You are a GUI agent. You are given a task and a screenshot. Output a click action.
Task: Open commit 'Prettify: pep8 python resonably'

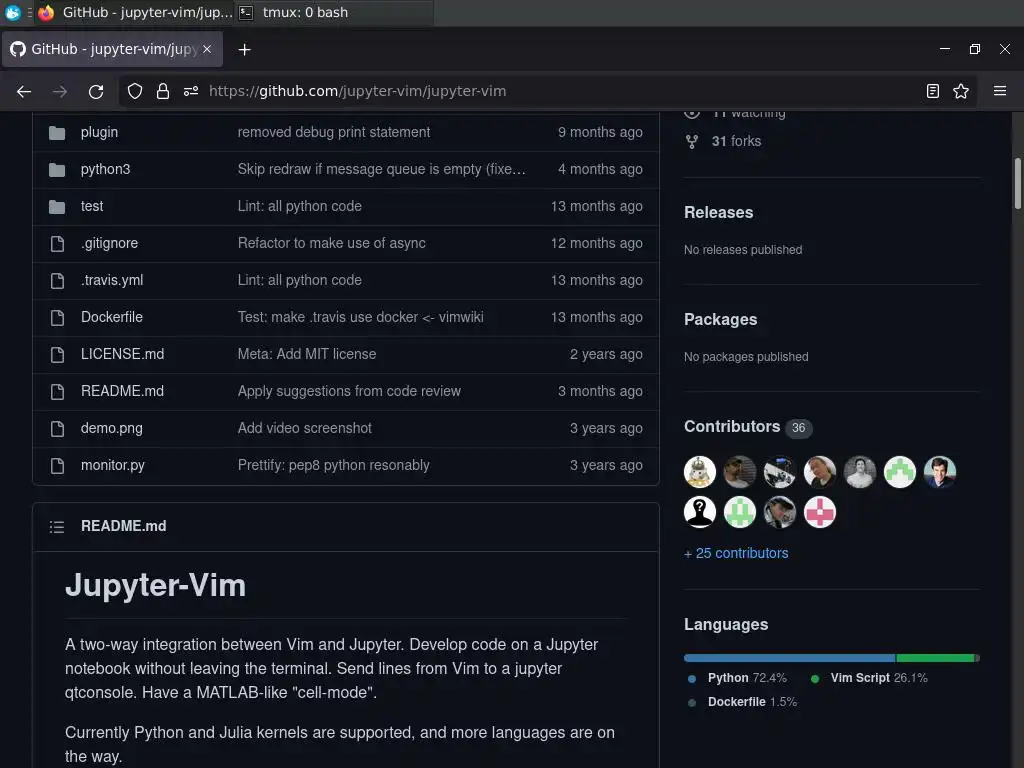[x=334, y=465]
